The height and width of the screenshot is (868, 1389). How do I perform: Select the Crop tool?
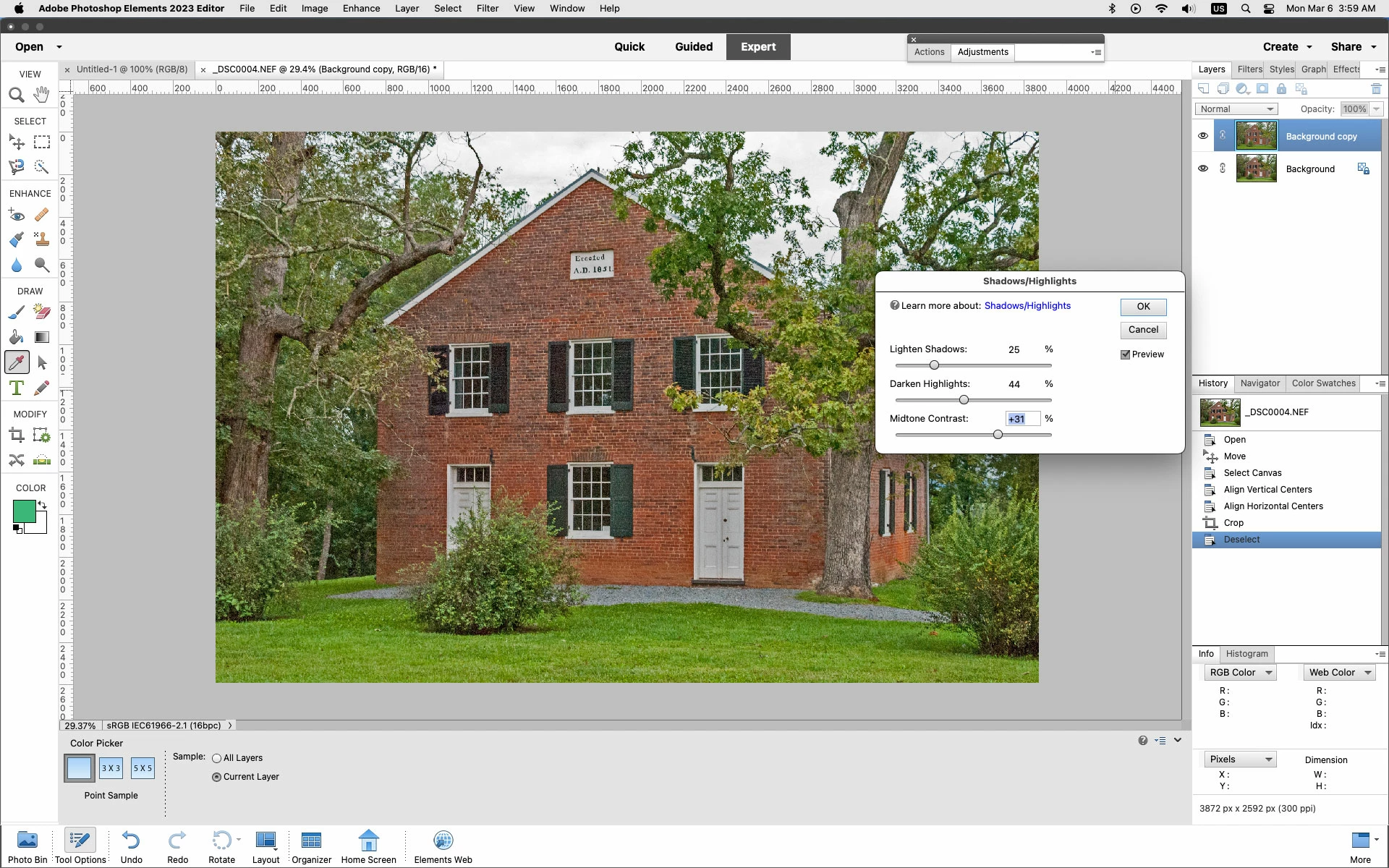17,435
